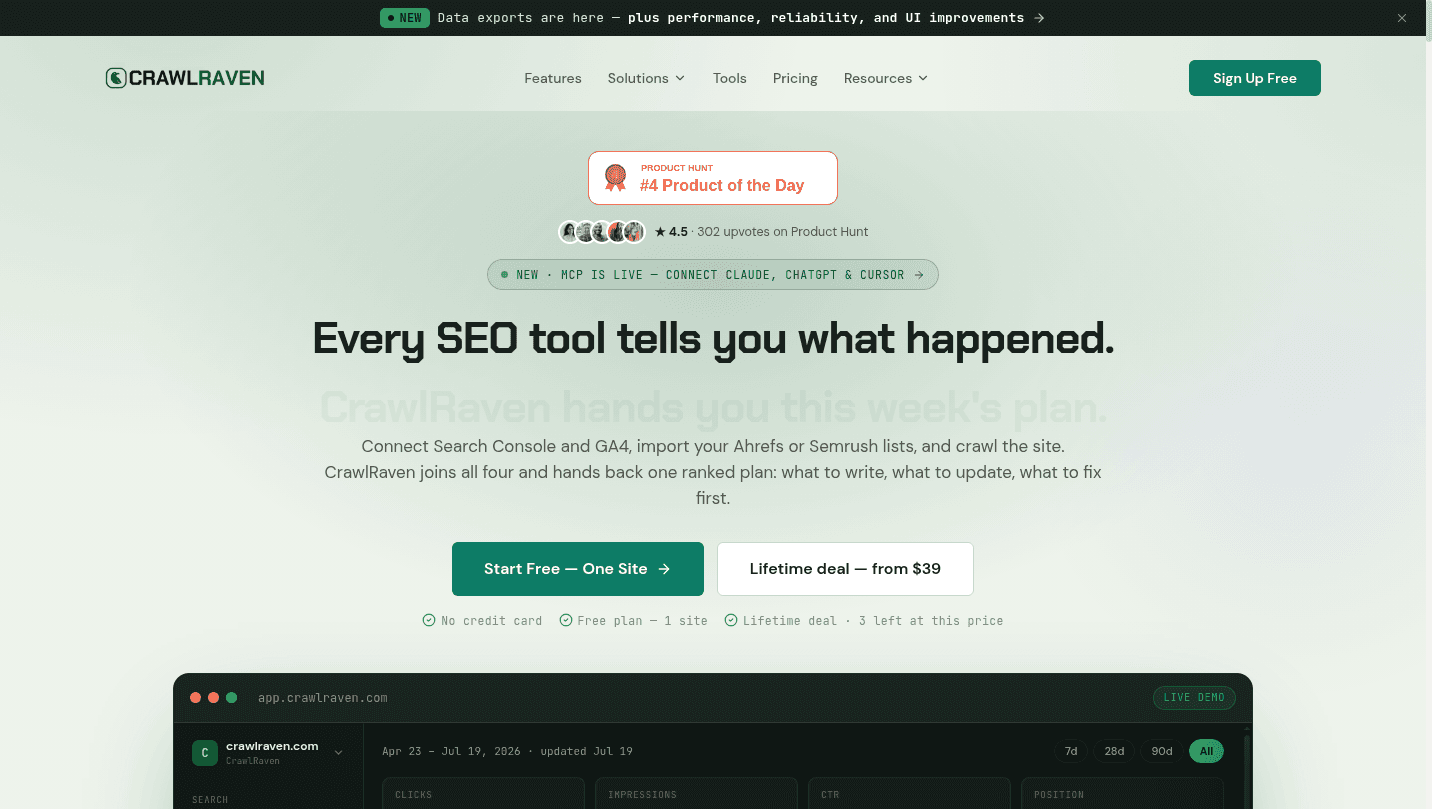This screenshot has width=1432, height=809.
Task: Click the demo panel's inner scrollbar
Action: [1245, 772]
